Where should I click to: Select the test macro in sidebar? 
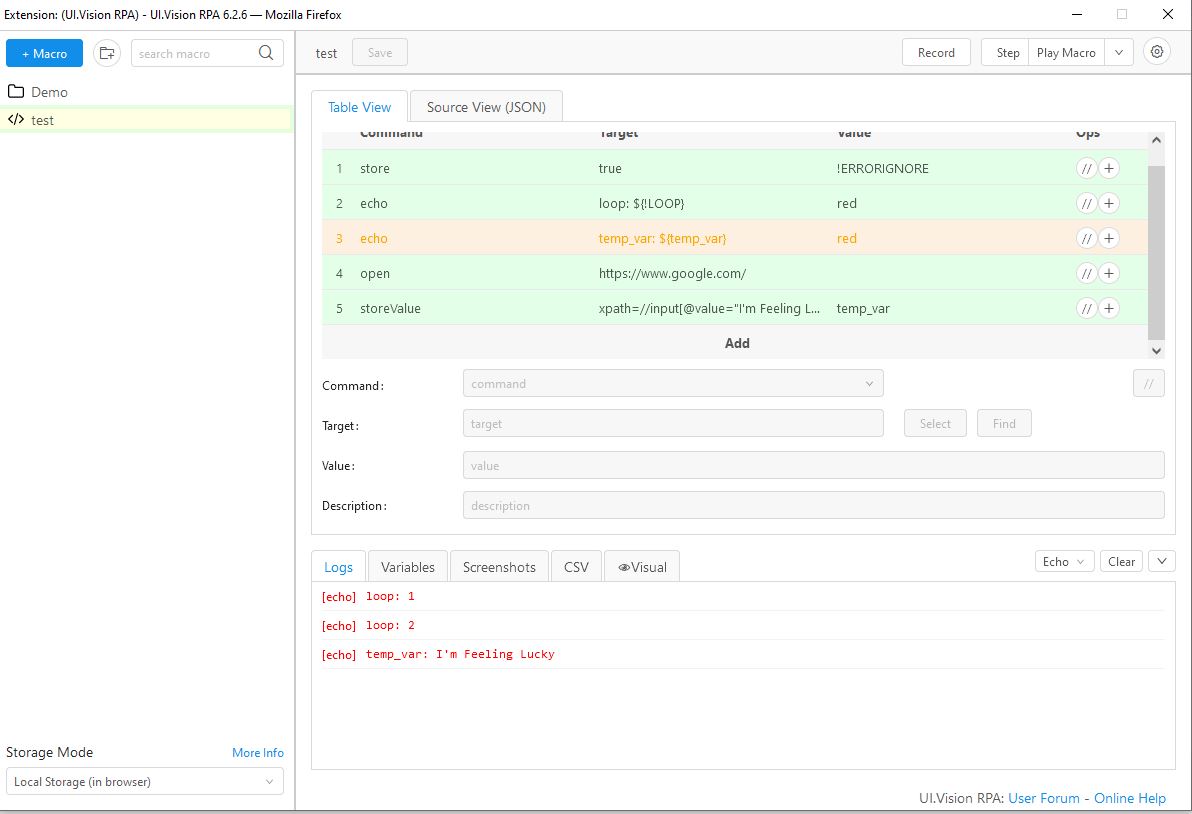coord(146,120)
